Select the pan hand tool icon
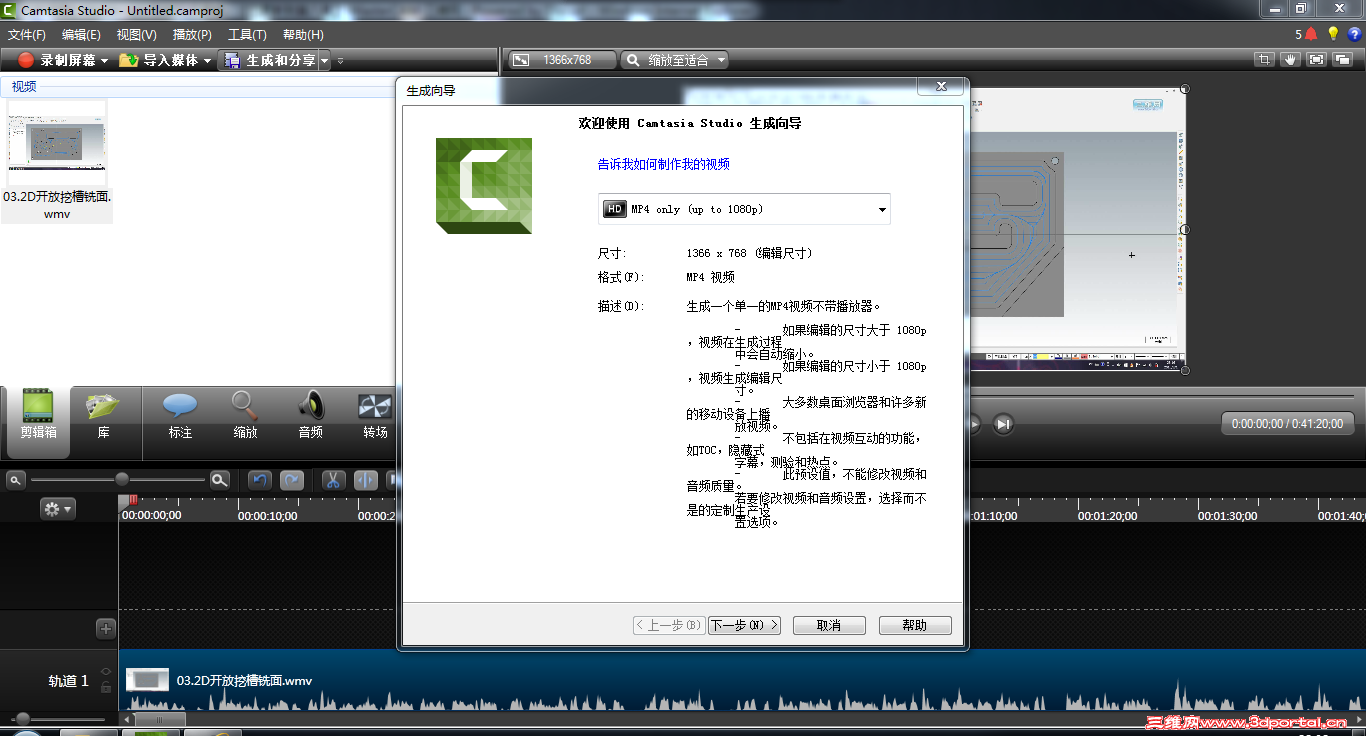The height and width of the screenshot is (736, 1366). tap(1289, 59)
